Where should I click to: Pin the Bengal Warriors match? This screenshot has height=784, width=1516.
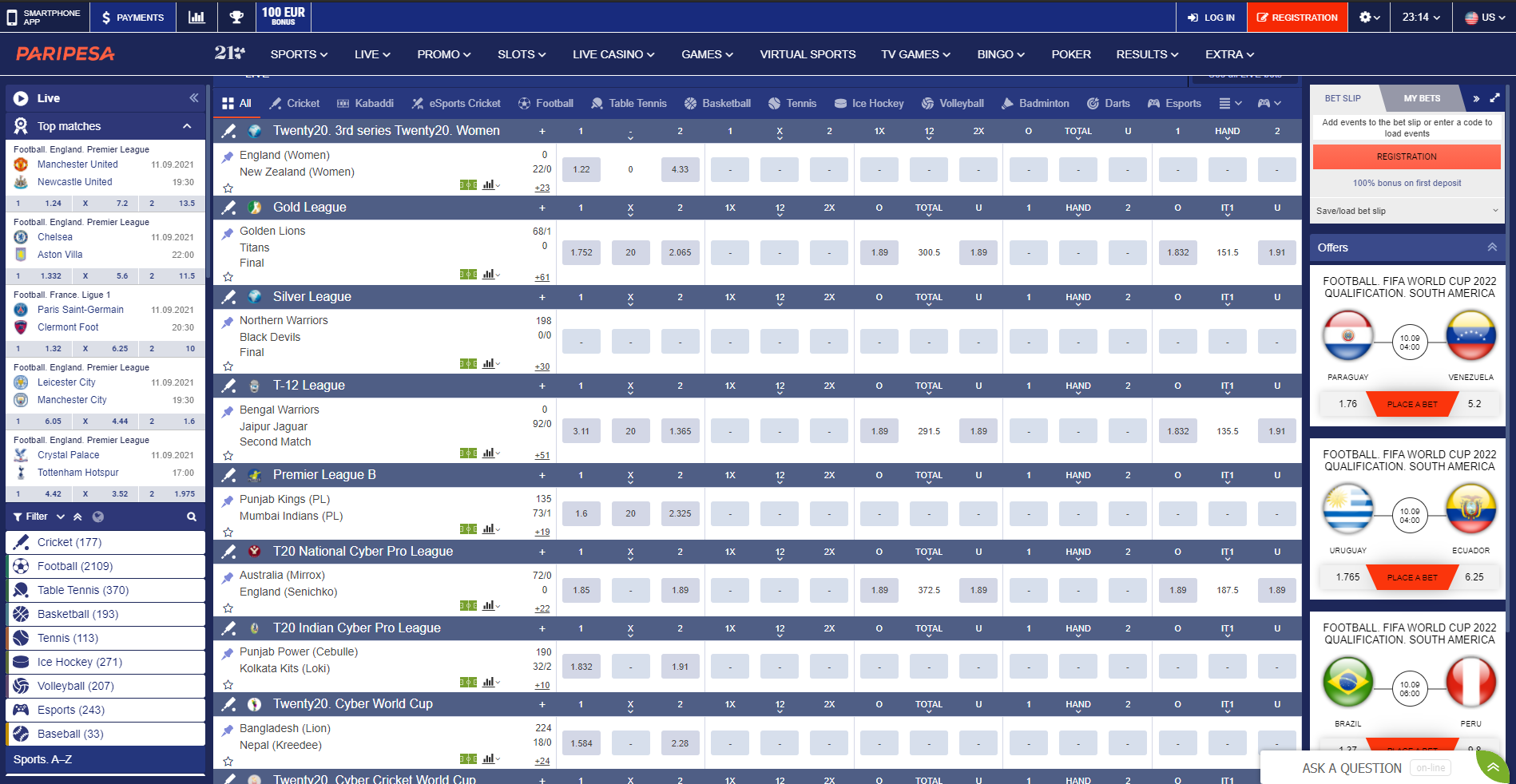228,413
